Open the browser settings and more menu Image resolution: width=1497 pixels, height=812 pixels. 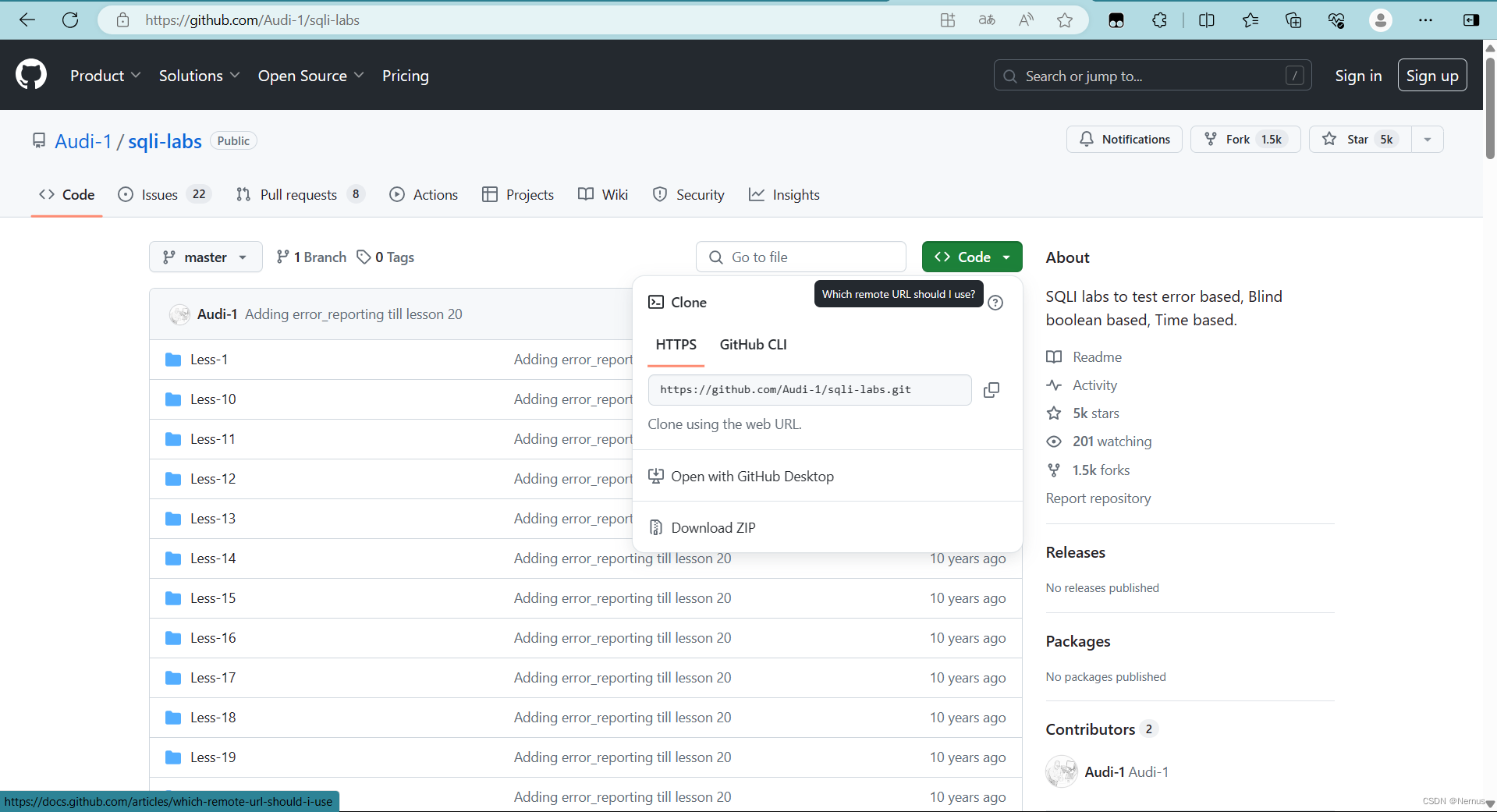pos(1425,20)
